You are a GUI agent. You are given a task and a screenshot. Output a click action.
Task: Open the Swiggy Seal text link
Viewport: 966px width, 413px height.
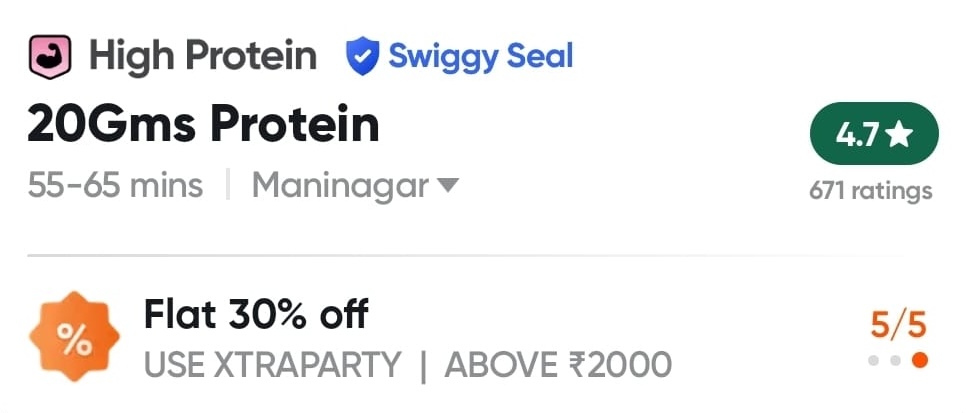click(x=480, y=56)
